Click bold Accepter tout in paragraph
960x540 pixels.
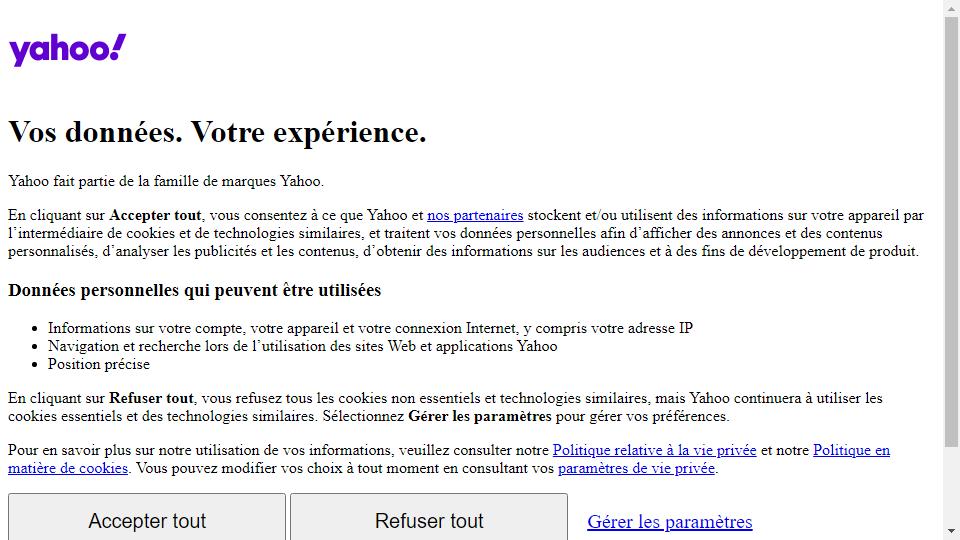pyautogui.click(x=155, y=216)
